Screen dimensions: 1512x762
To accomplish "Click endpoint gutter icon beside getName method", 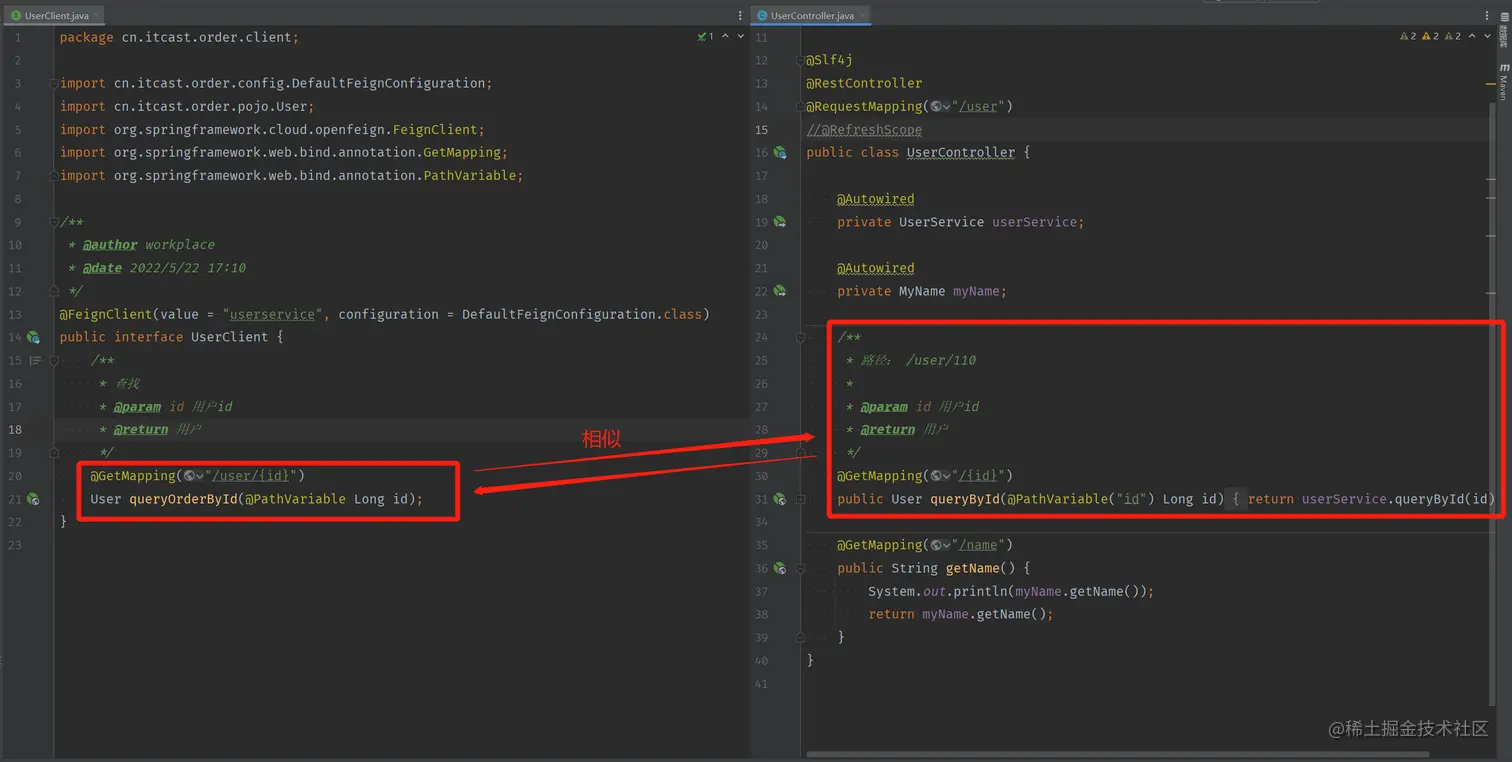I will pos(780,568).
